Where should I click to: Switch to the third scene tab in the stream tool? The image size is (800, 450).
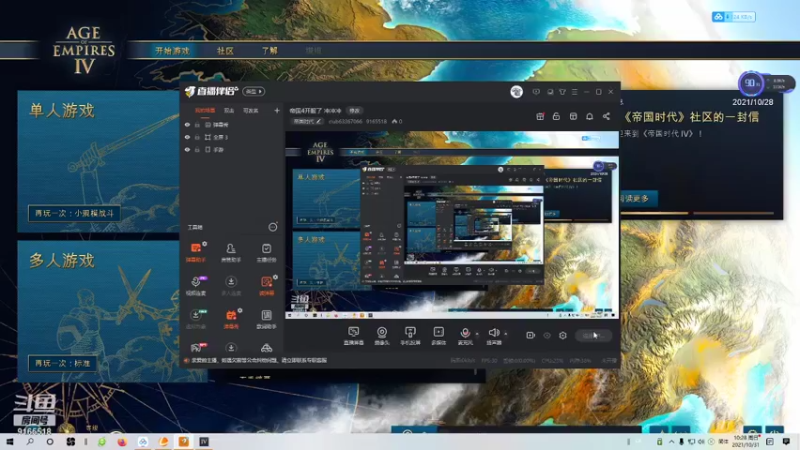point(251,111)
